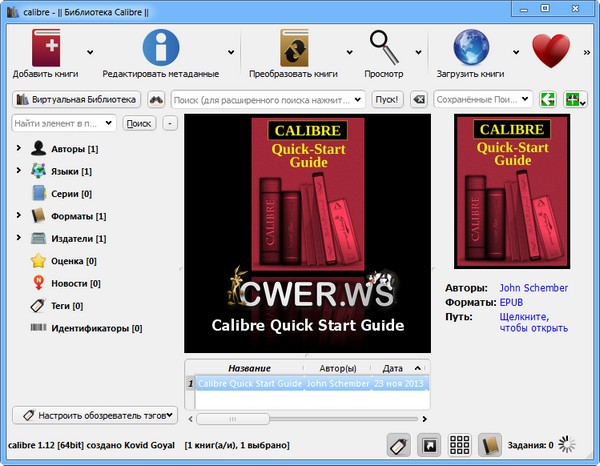Toggle the cover grid view button
The image size is (600, 466).
pos(460,445)
